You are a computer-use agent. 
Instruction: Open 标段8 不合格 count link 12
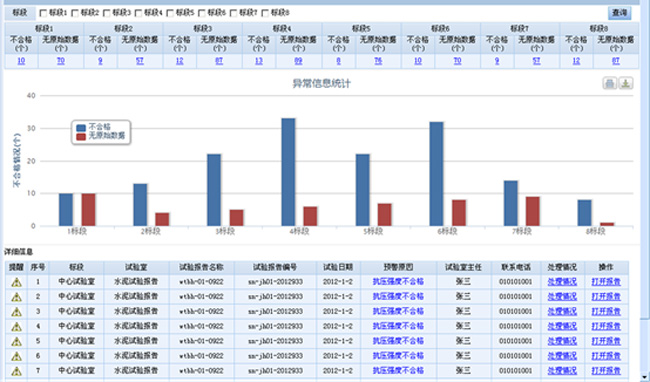pos(576,61)
